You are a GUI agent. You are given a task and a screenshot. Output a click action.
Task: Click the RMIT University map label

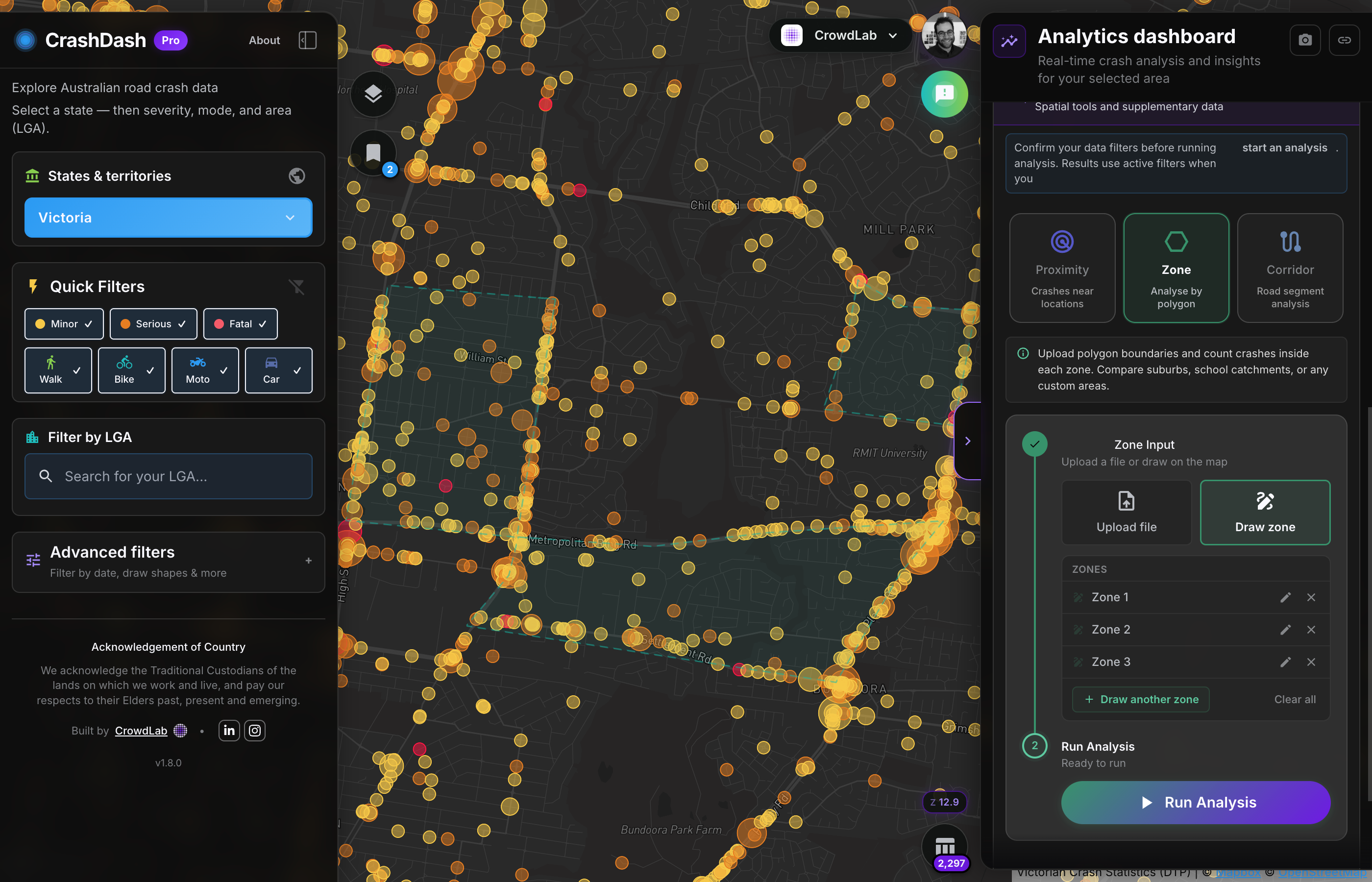tap(890, 453)
